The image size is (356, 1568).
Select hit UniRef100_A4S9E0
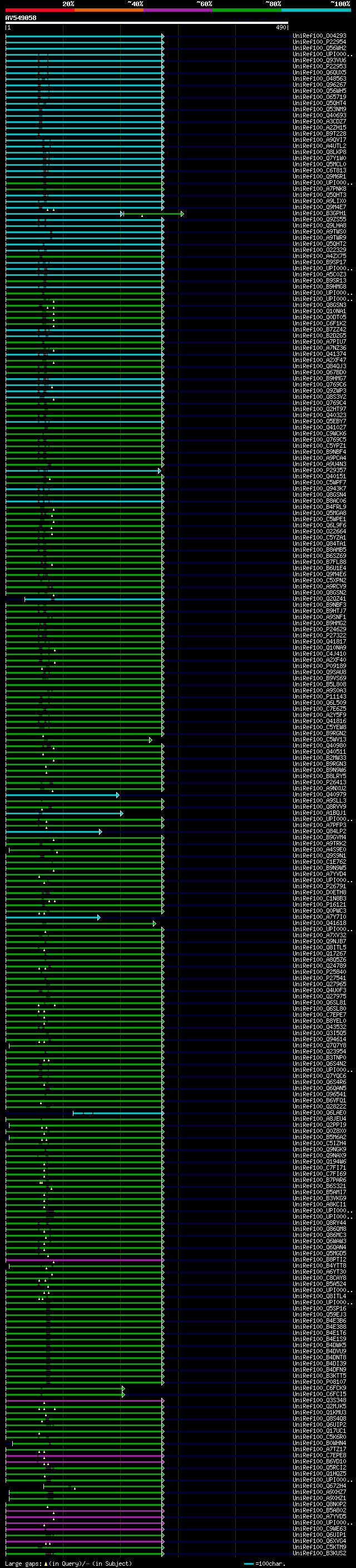319,849
